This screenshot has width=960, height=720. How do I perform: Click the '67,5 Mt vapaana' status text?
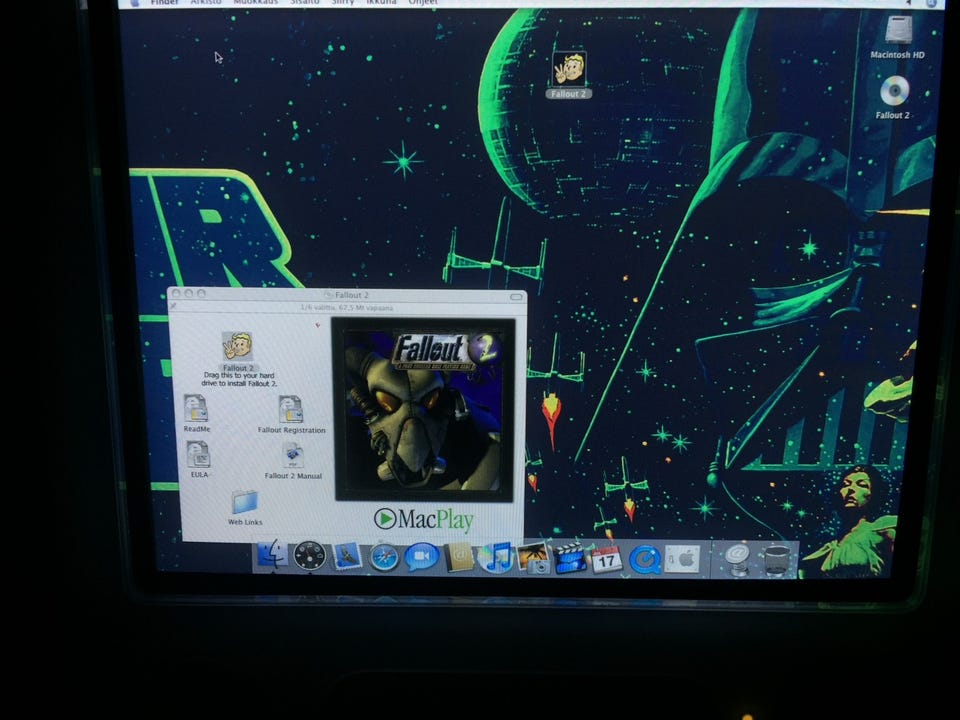tap(366, 308)
